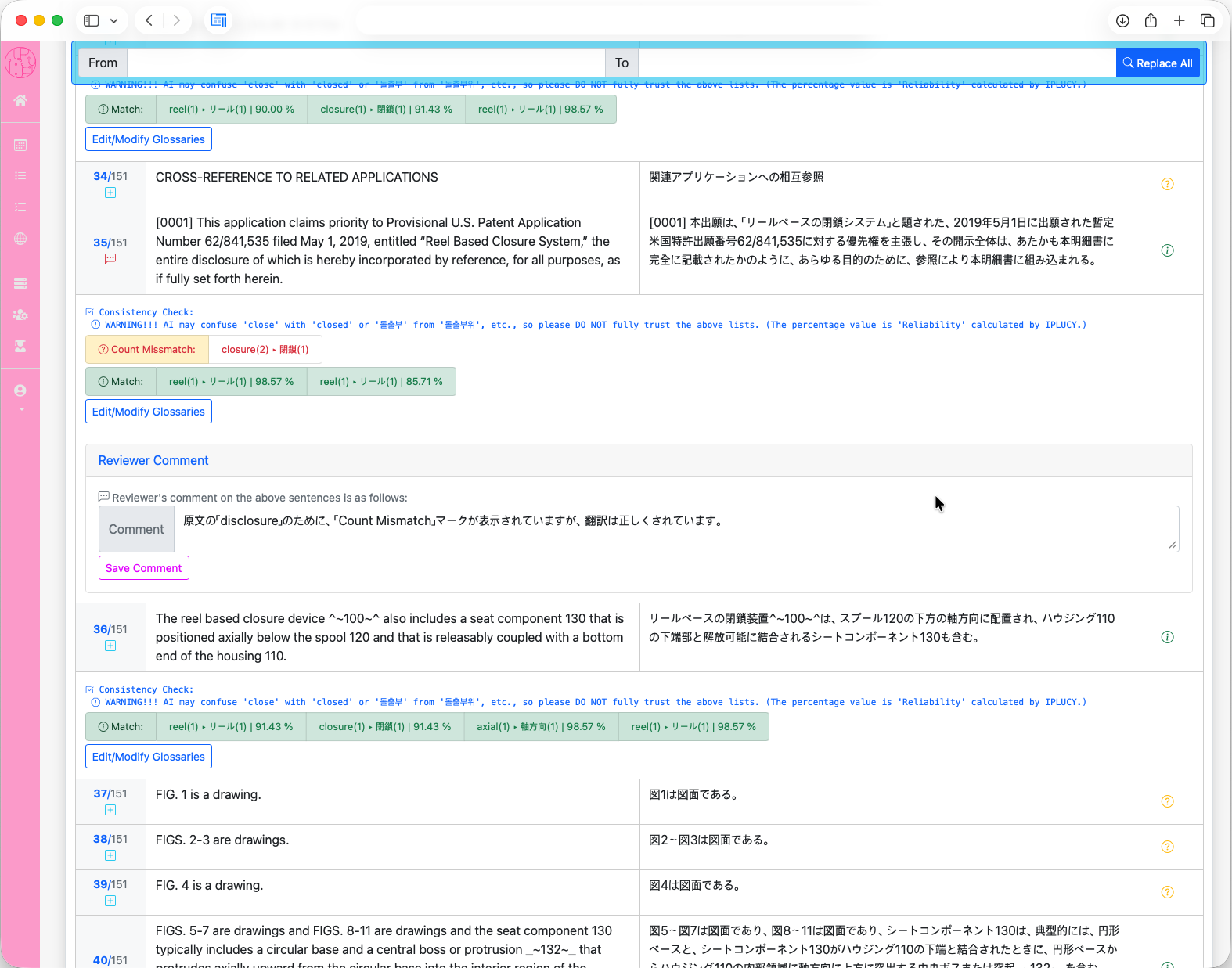Focus the To replacement field
Viewport: 1232px width, 968px height.
click(877, 63)
